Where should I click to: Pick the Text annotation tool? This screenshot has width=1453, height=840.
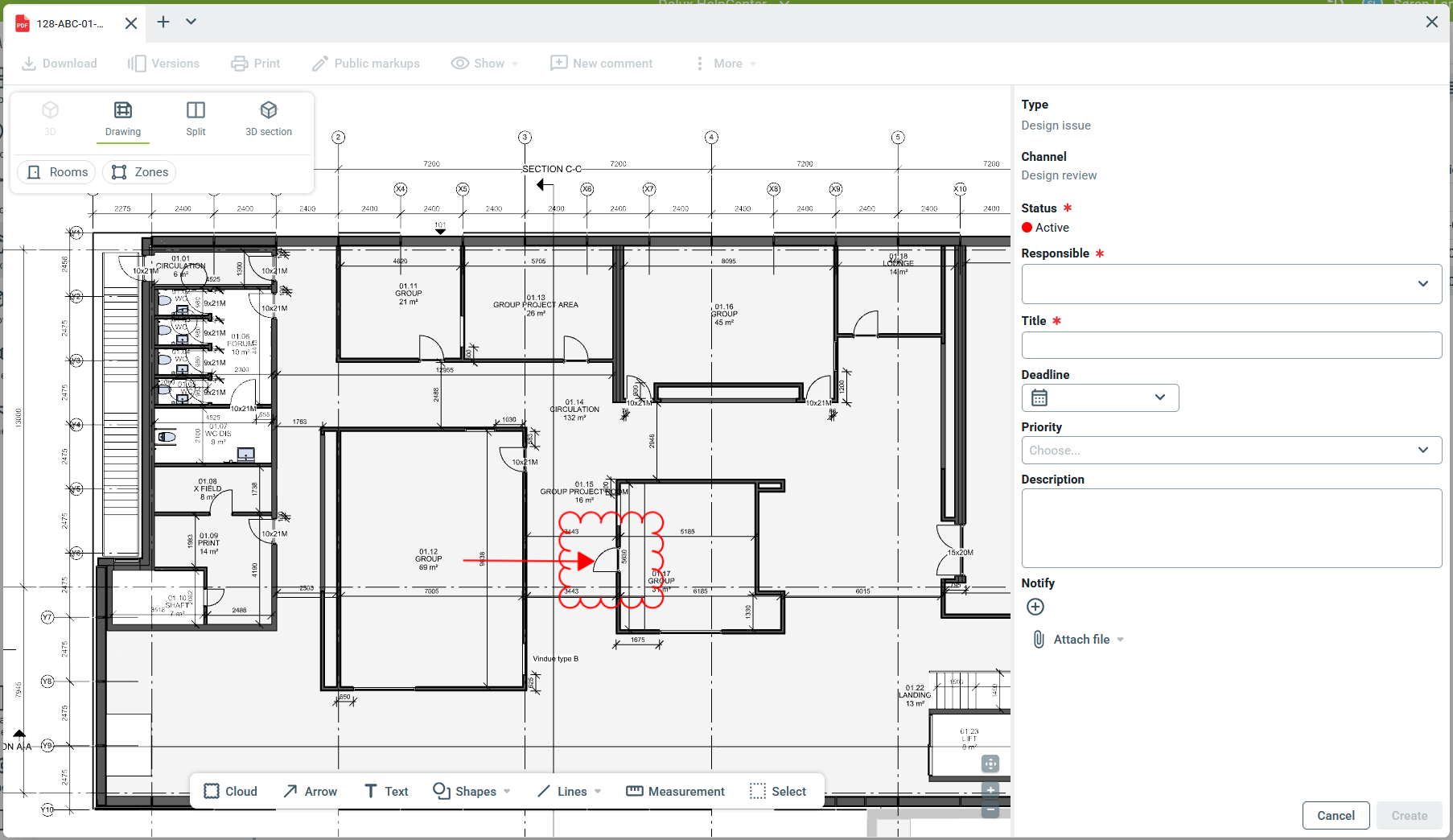[386, 791]
